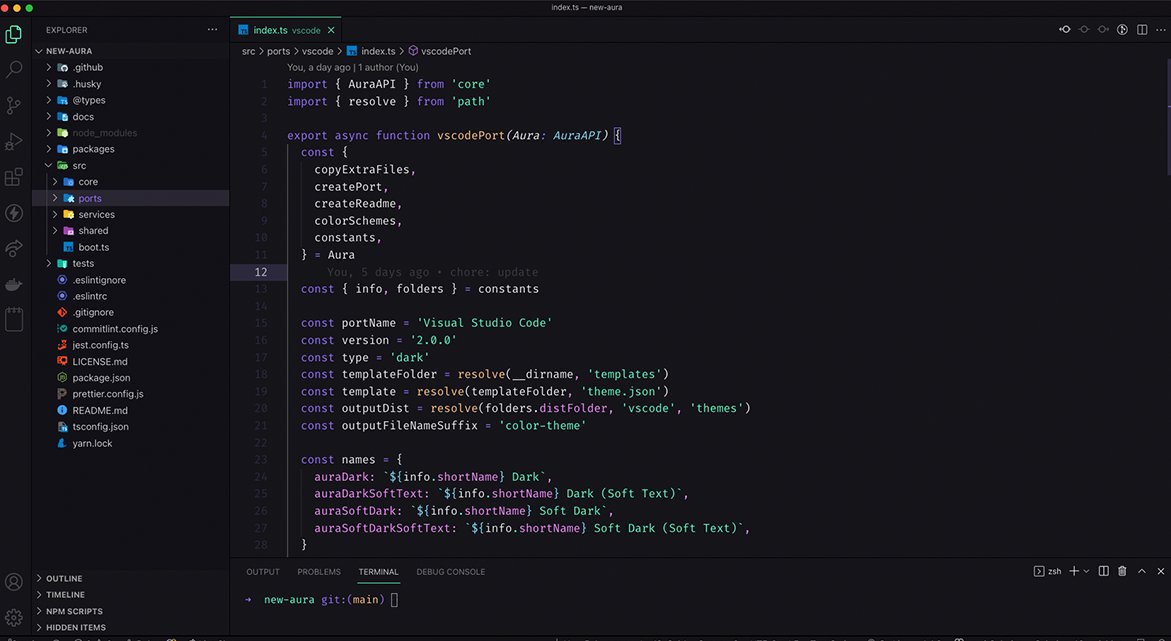Maximize the terminal panel with caret icon
This screenshot has width=1171, height=641.
1142,572
